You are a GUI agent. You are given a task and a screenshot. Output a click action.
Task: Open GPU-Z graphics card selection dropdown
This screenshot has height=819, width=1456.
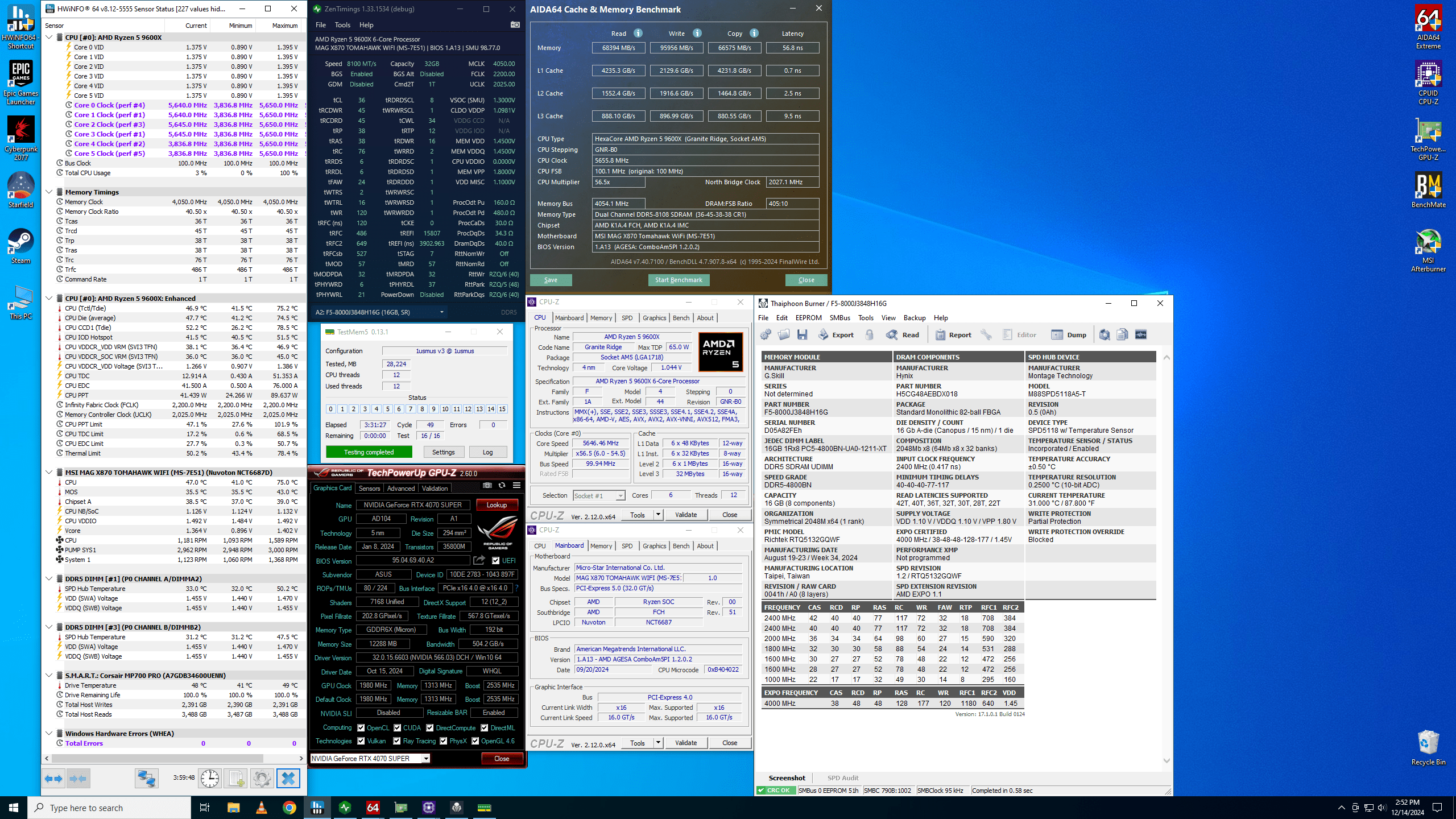click(425, 759)
